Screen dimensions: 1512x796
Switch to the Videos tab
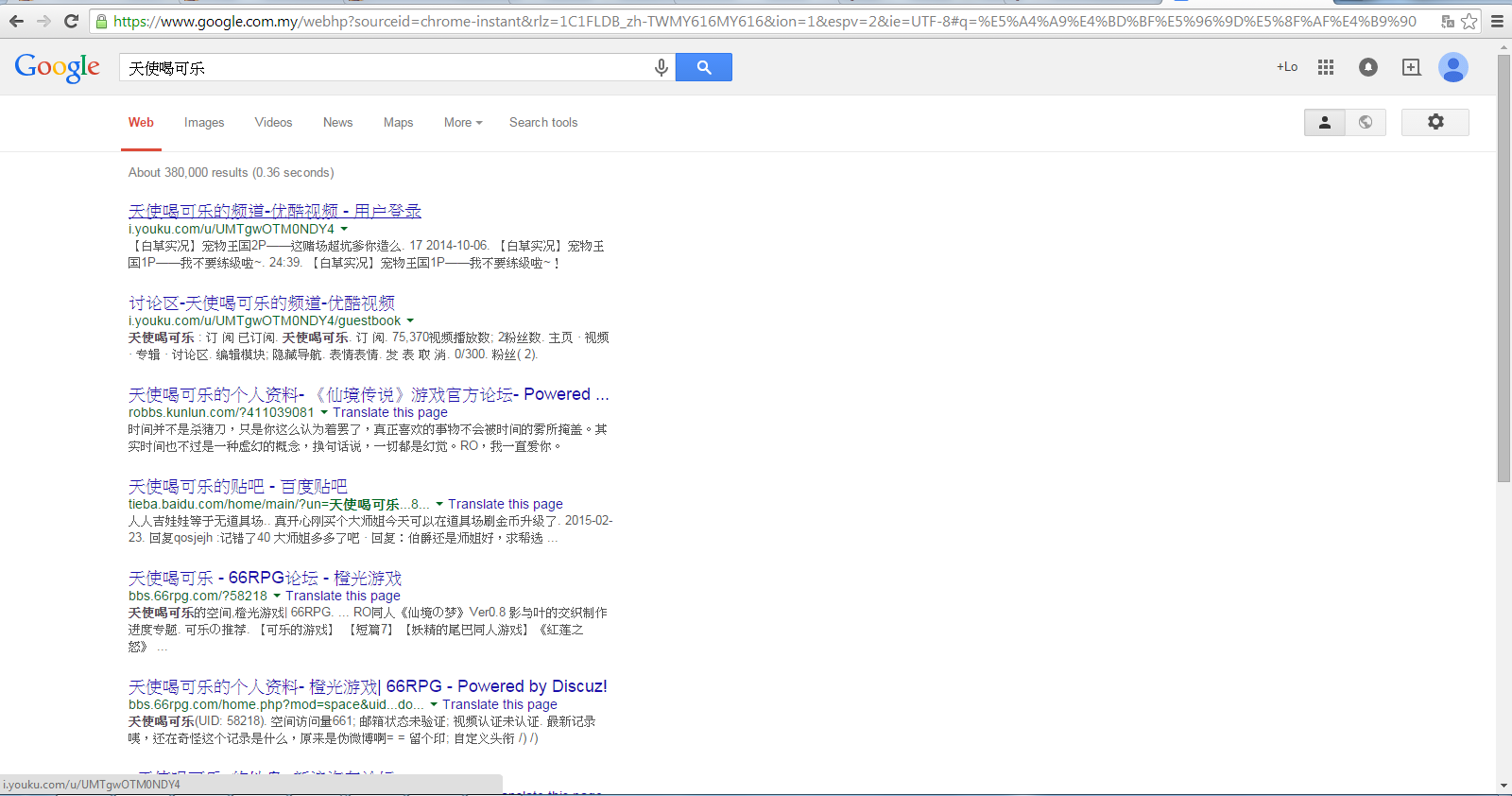273,123
